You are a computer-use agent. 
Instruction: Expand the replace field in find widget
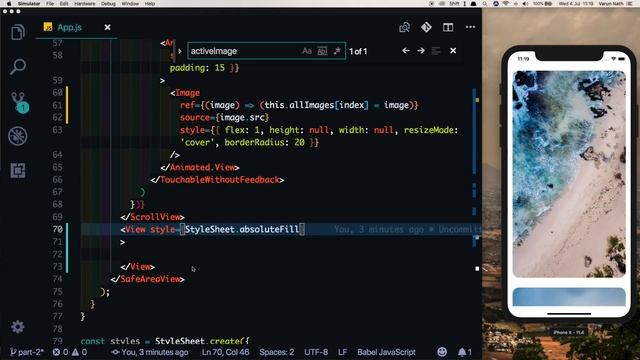coord(180,51)
